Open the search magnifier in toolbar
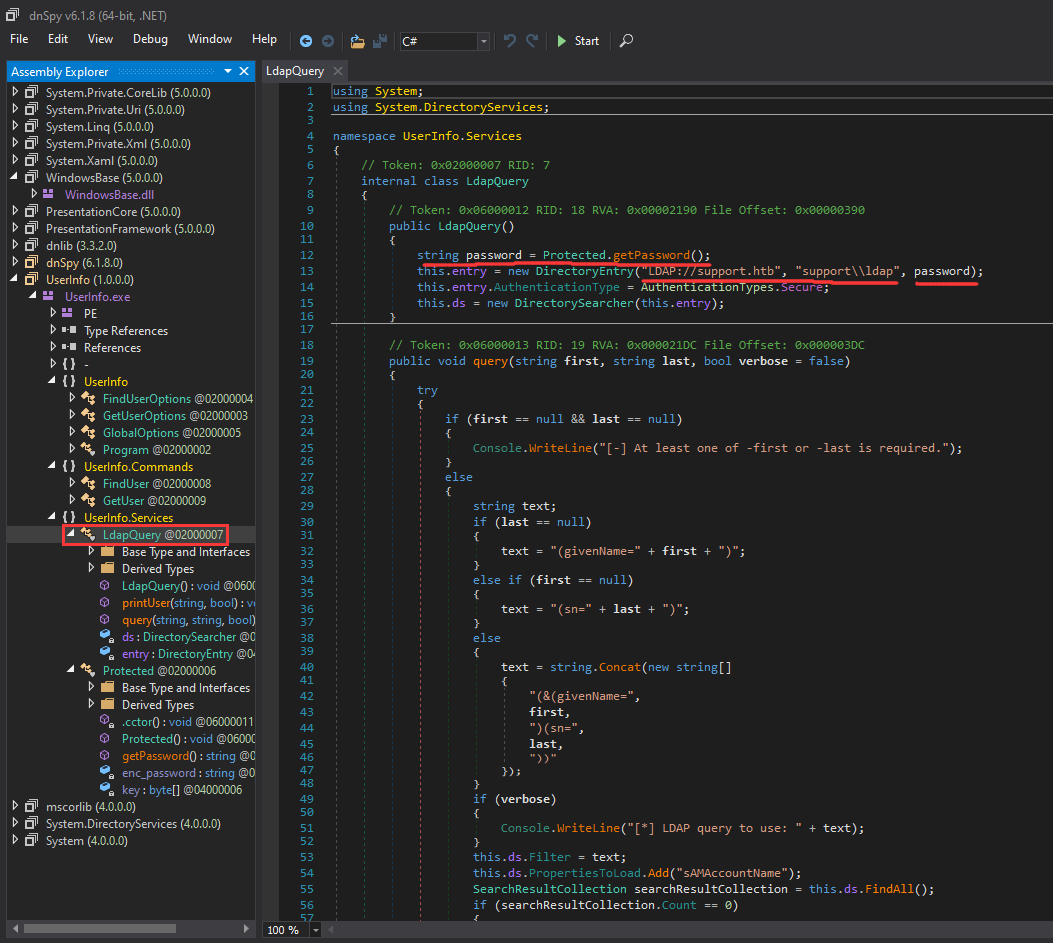Screen dimensions: 1053x943 (x=626, y=41)
